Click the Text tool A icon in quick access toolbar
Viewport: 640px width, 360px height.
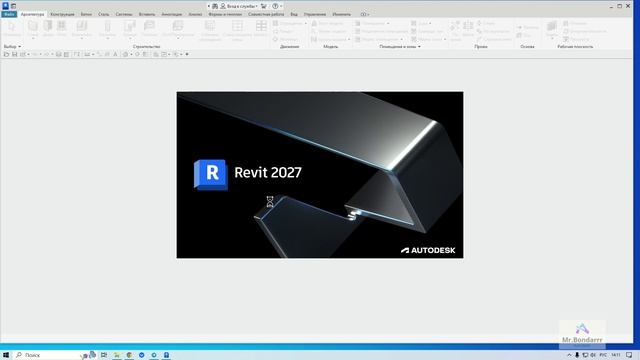(x=116, y=54)
